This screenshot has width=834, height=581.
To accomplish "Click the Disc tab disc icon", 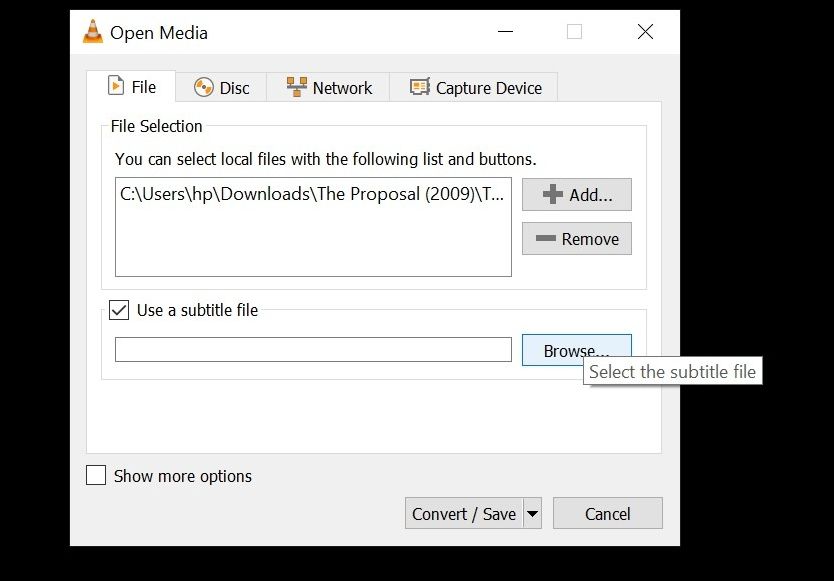I will point(203,88).
